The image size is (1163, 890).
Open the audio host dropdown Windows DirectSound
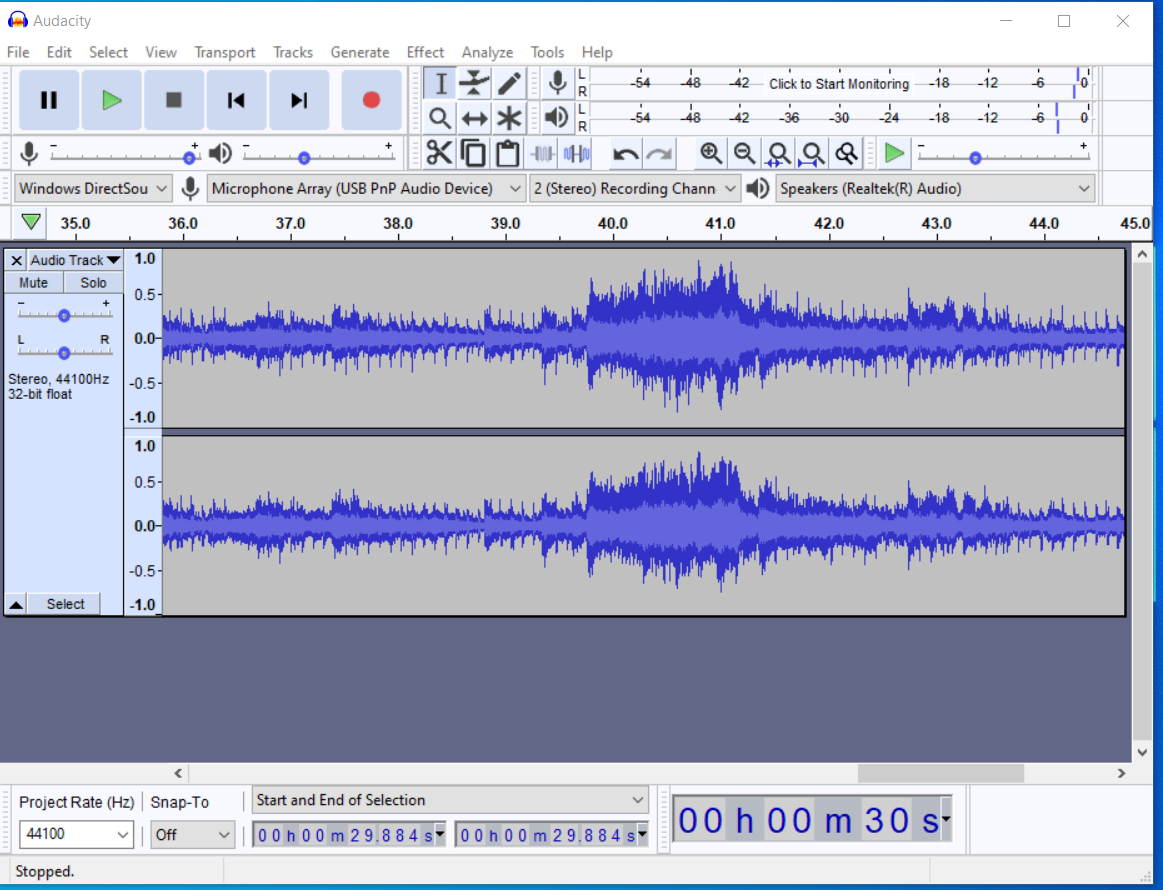click(93, 188)
